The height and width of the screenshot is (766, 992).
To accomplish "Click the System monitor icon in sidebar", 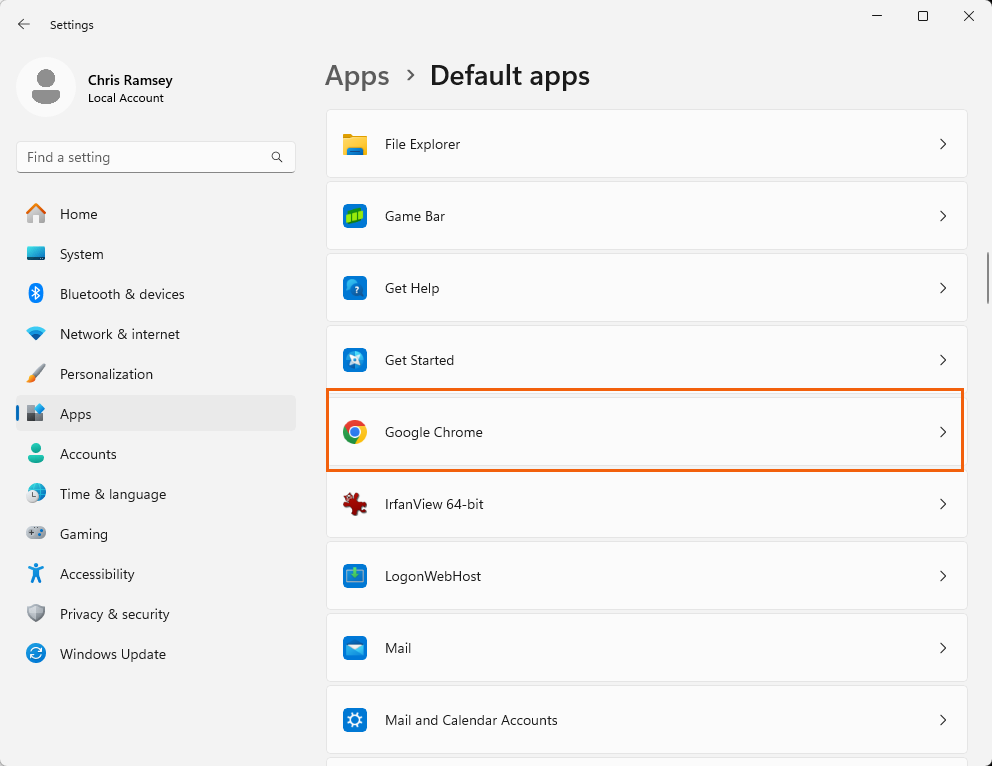I will click(36, 254).
